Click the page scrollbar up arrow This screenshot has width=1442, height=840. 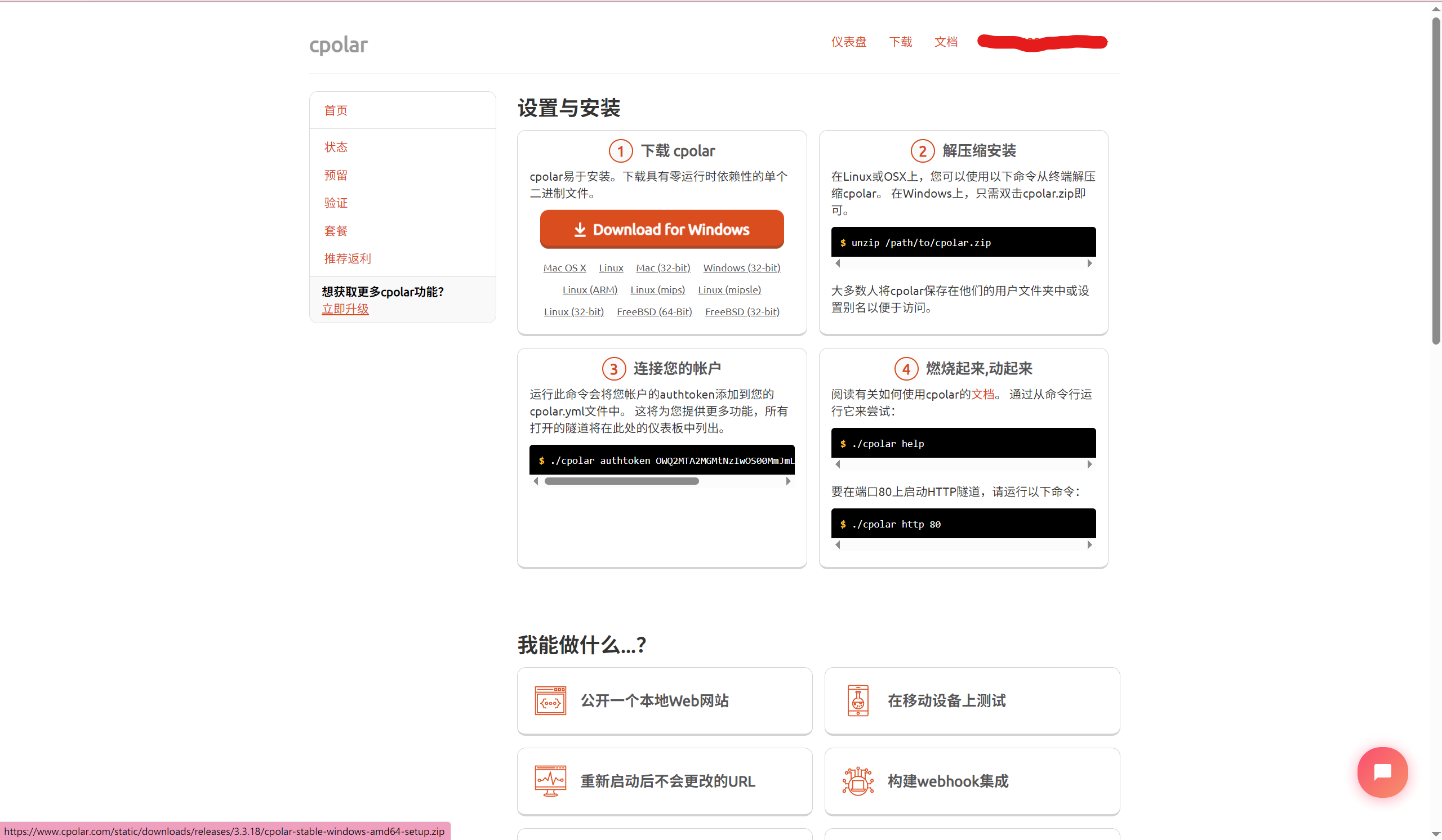1435,8
